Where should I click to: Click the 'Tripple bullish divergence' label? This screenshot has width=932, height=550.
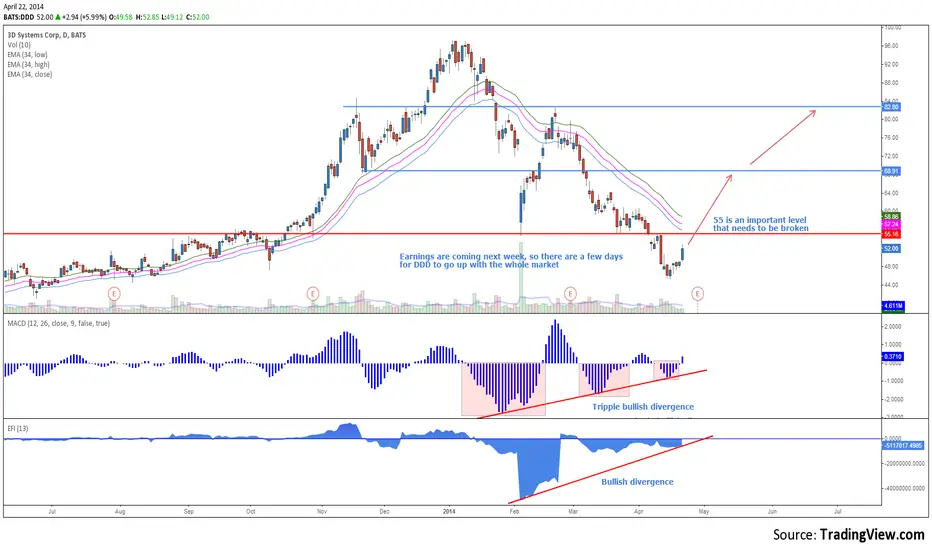coord(643,407)
